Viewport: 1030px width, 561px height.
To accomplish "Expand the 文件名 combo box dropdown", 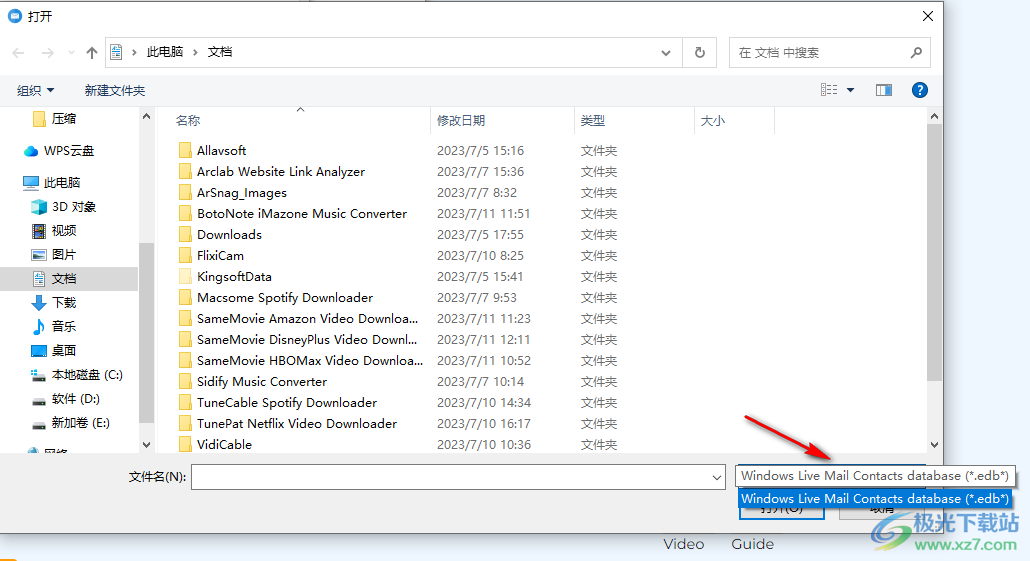I will point(717,478).
